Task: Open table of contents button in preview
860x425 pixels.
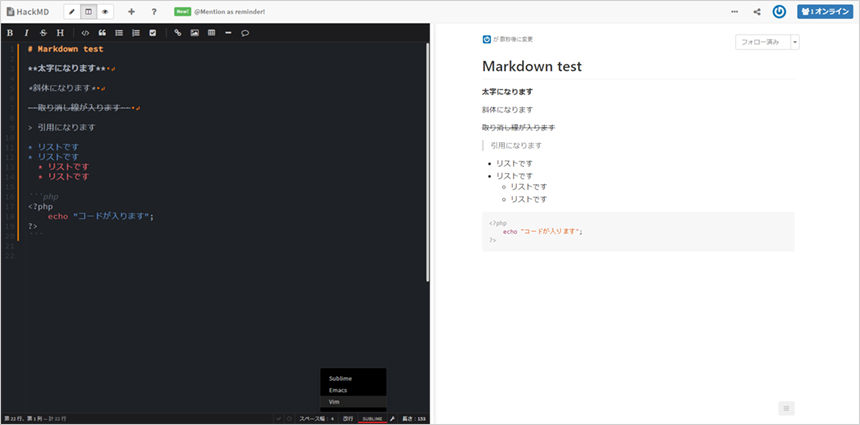Action: [786, 408]
